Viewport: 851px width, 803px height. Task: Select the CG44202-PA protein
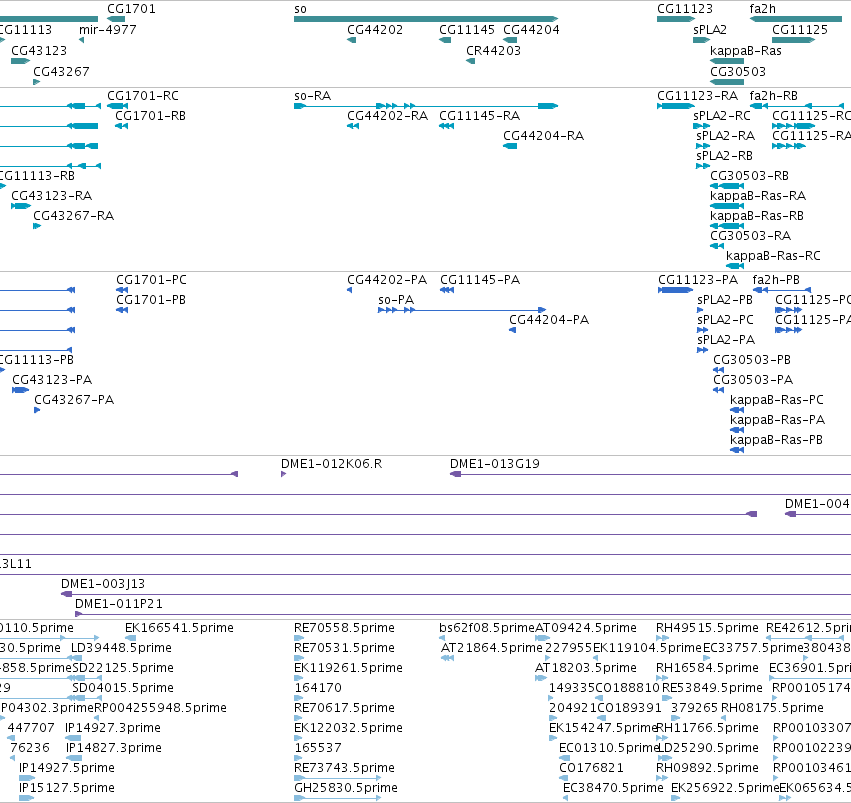(x=350, y=290)
